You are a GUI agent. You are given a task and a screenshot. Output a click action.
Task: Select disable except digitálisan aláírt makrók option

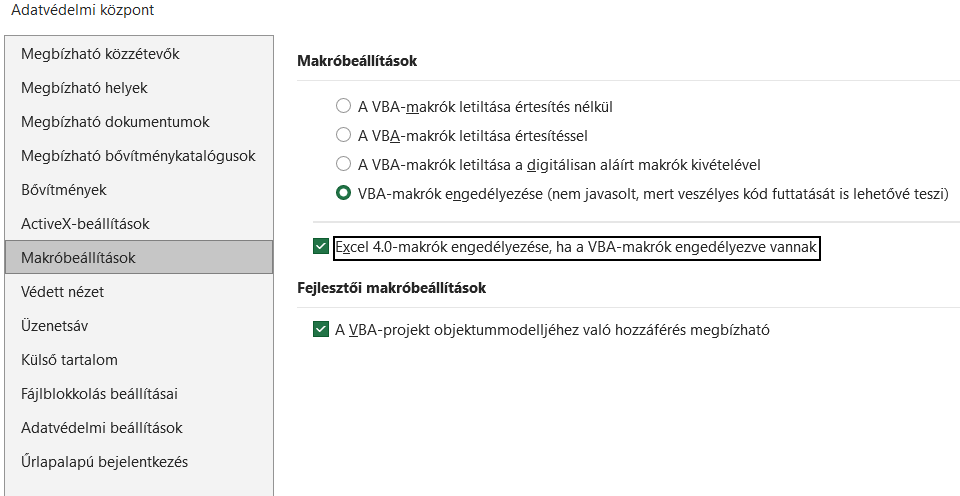pos(344,164)
